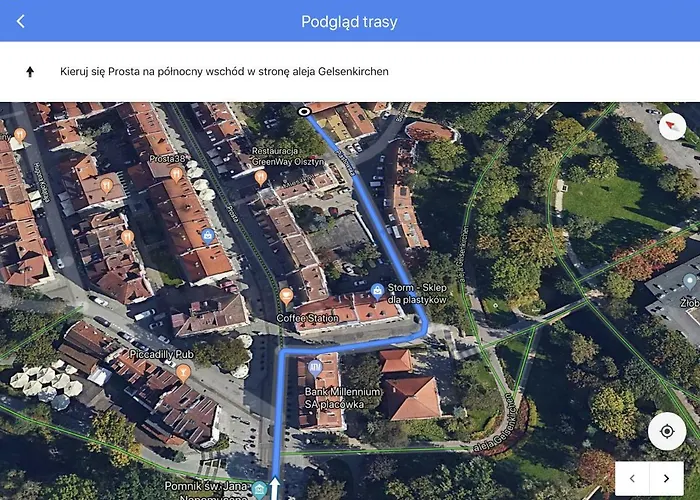This screenshot has height=500, width=700.
Task: Tap the blue shopping marker near Prosta
Action: (x=208, y=236)
